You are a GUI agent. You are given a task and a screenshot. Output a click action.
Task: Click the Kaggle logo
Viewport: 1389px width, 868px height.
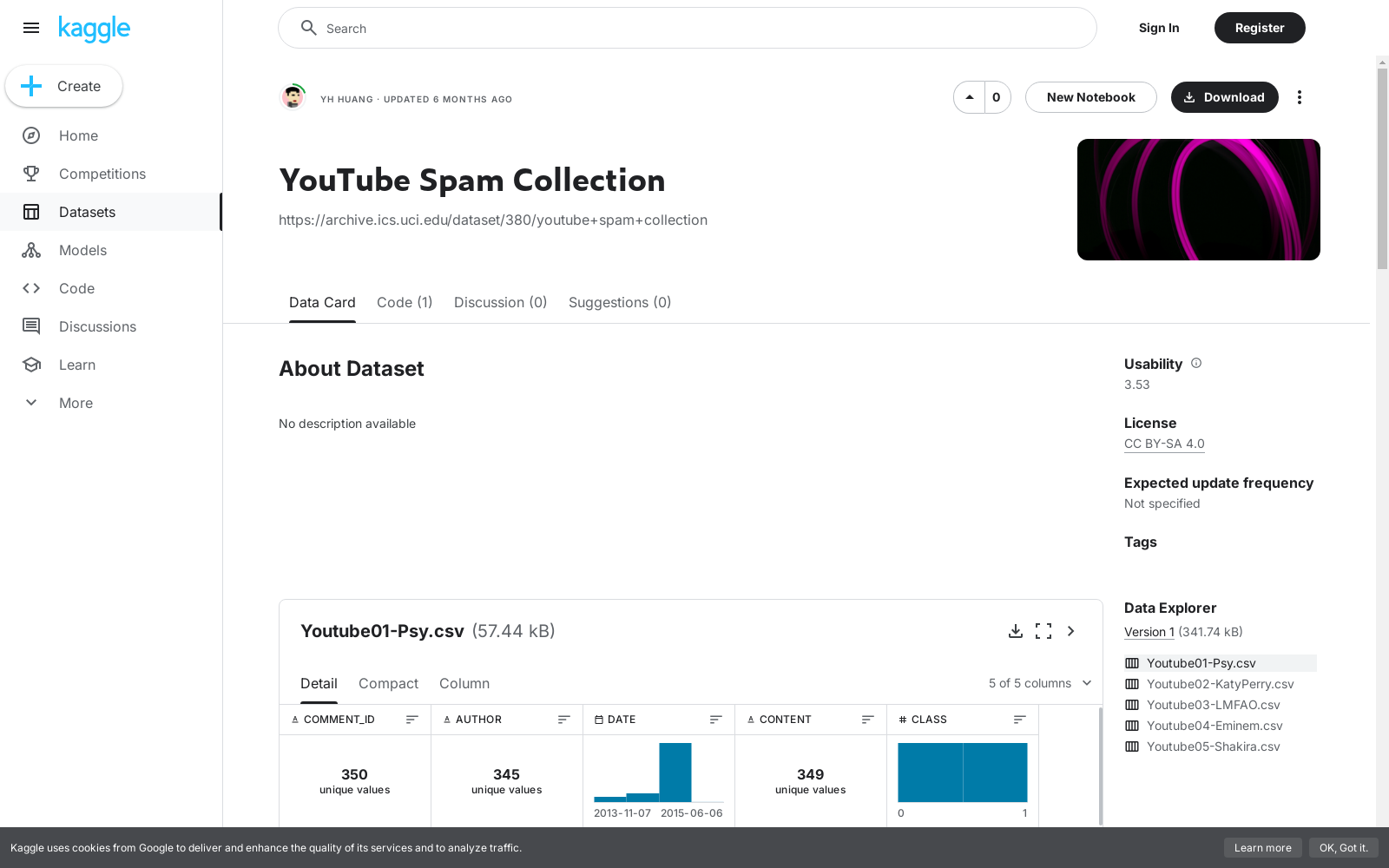[94, 29]
